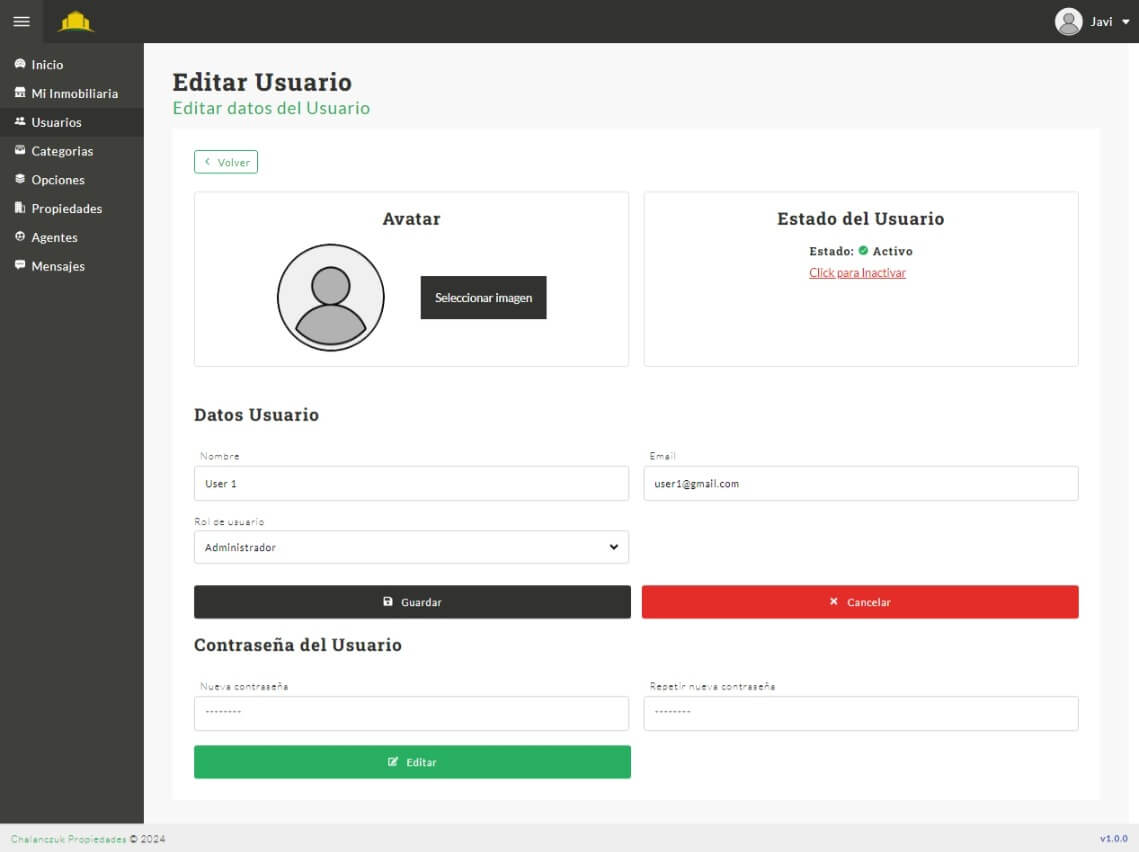Focus the Nueva contraseña field

tap(411, 713)
